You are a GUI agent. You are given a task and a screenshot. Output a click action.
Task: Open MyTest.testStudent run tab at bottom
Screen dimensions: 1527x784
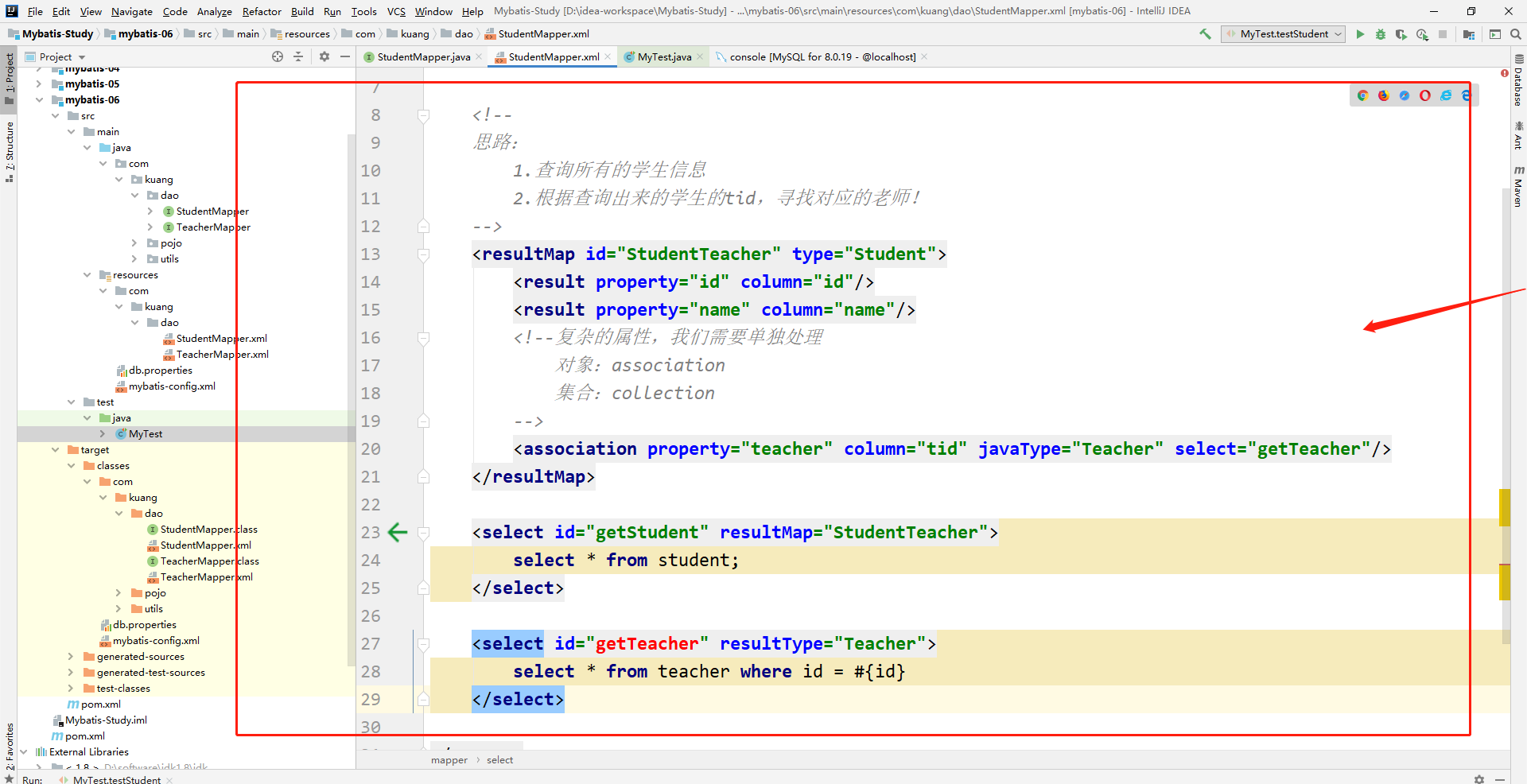(x=117, y=780)
